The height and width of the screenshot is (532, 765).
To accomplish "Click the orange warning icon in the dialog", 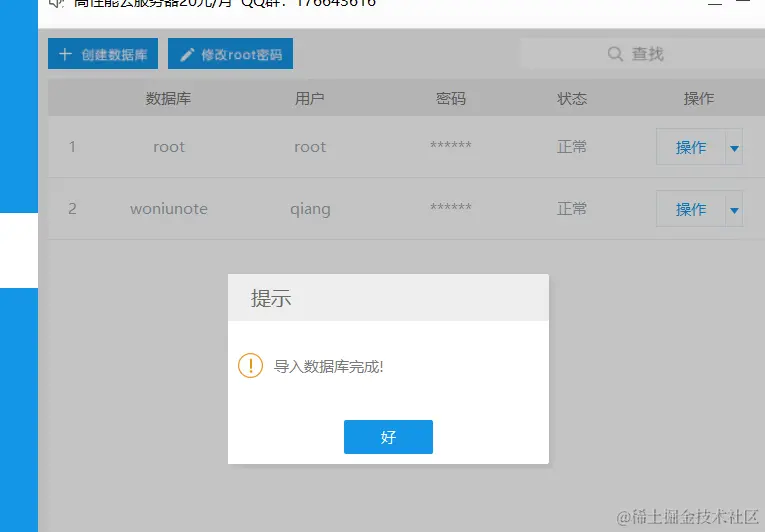I will 250,366.
